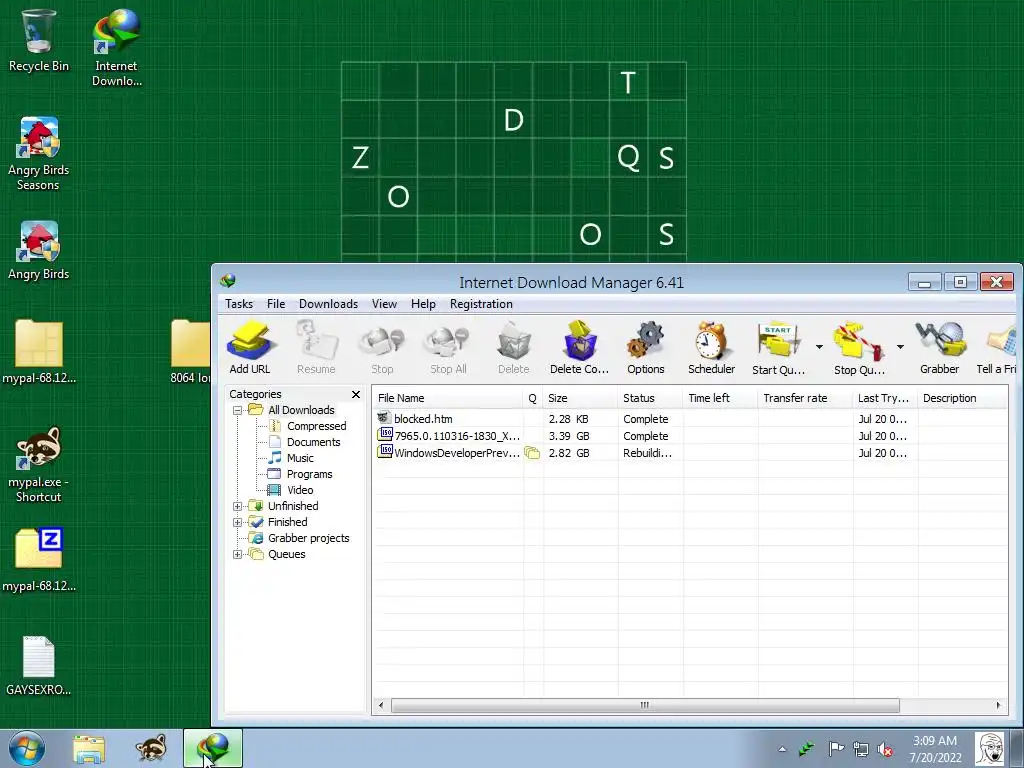Click the Action Center flag tray icon
The width and height of the screenshot is (1024, 768).
[x=836, y=749]
